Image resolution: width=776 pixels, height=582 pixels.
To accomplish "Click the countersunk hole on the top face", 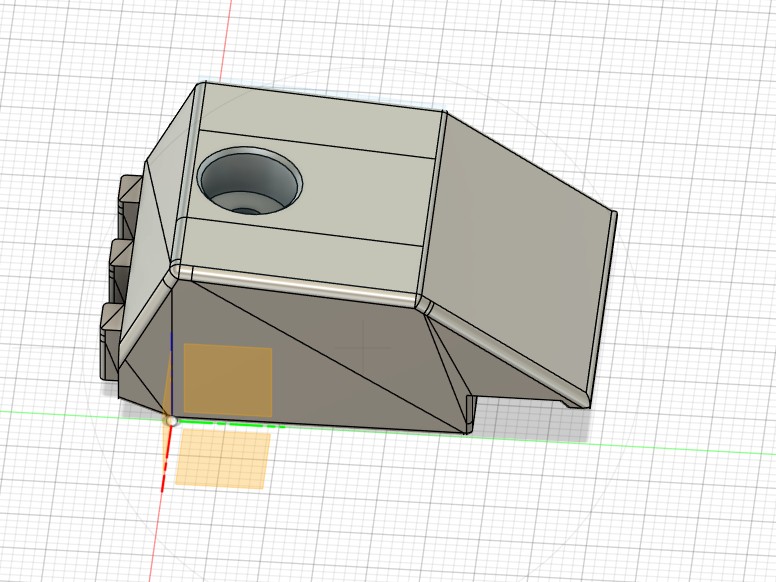I will click(250, 180).
